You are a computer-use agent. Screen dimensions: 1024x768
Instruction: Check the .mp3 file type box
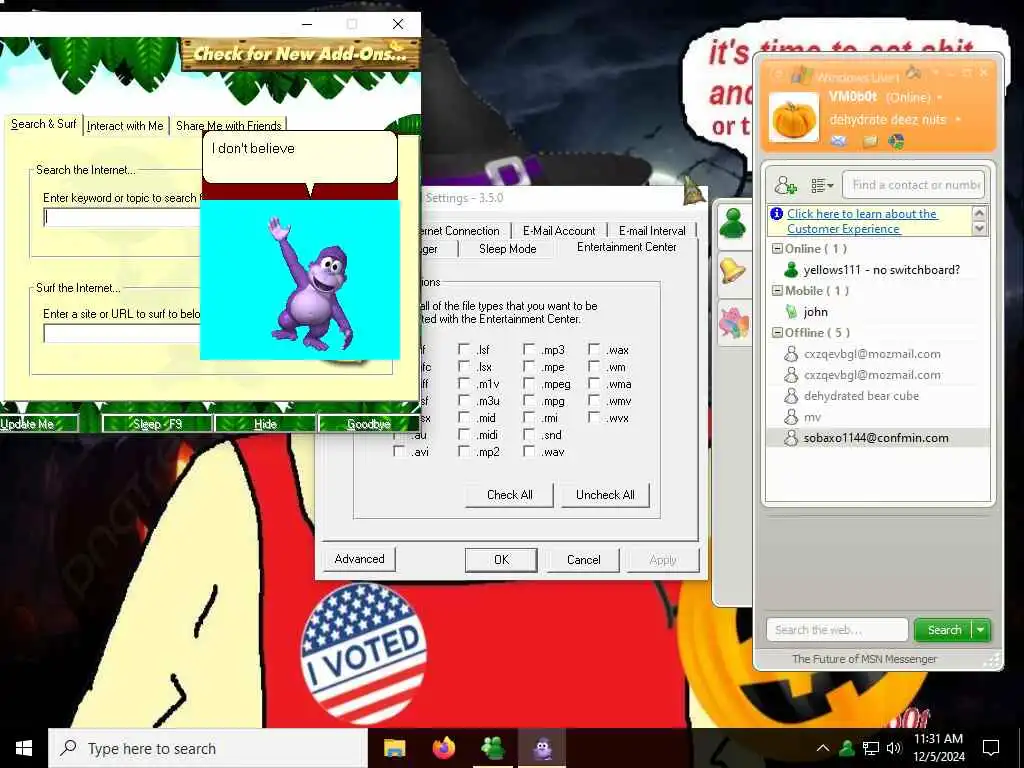click(529, 349)
